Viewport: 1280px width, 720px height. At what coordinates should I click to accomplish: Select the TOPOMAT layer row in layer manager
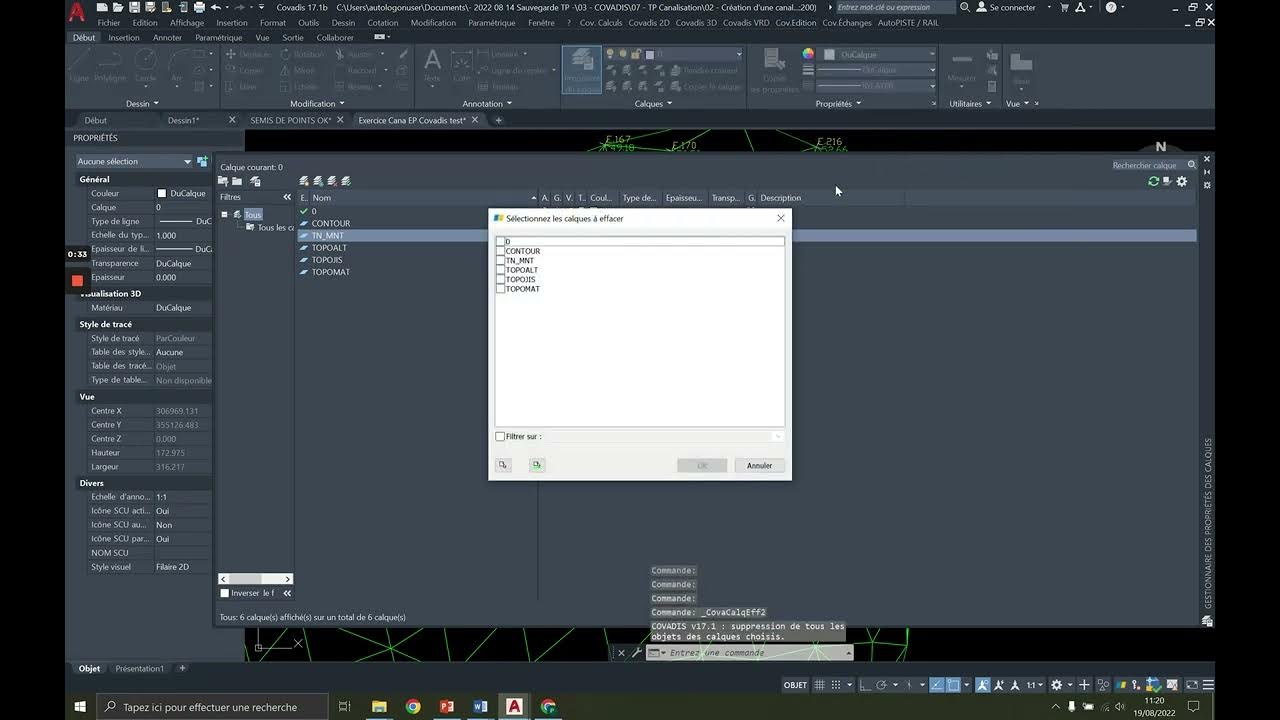[330, 272]
